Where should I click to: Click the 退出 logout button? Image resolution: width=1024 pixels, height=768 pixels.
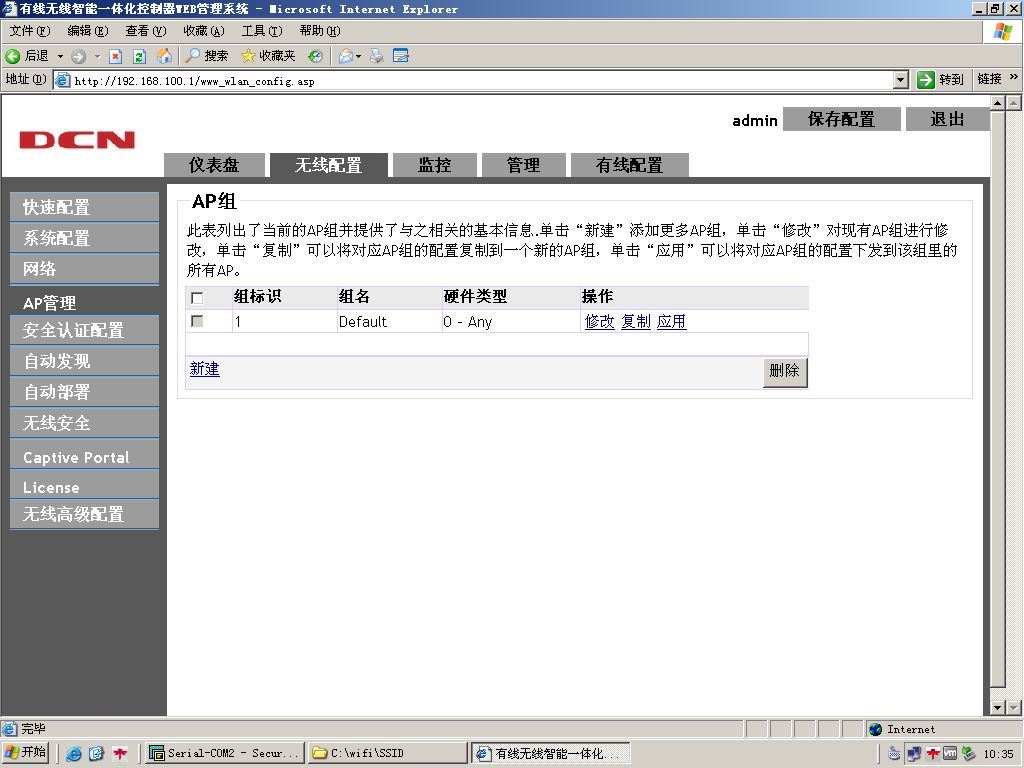[x=947, y=120]
